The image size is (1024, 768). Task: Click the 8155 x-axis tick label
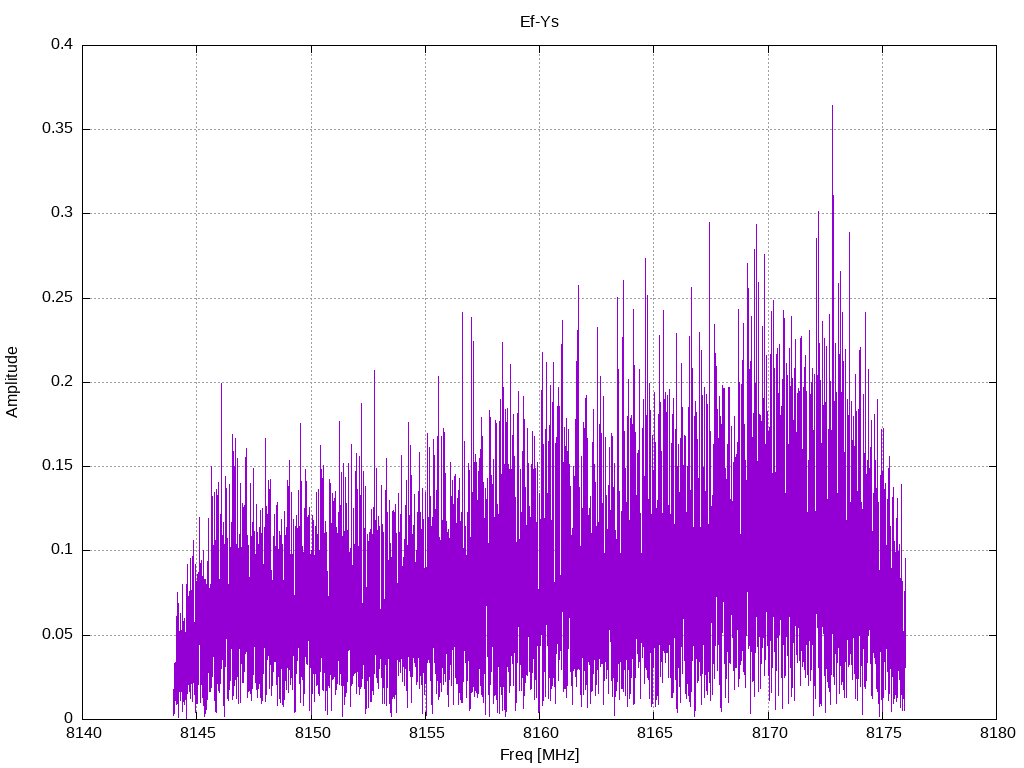point(426,733)
